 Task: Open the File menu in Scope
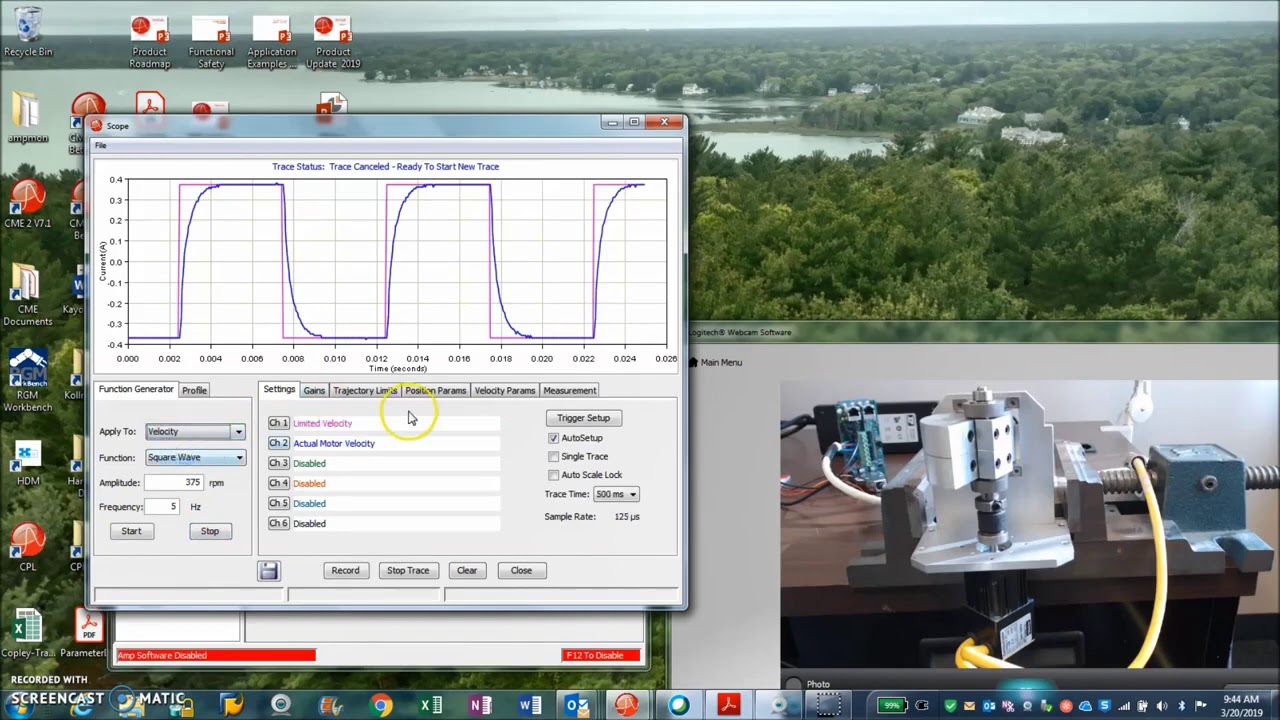click(x=100, y=146)
